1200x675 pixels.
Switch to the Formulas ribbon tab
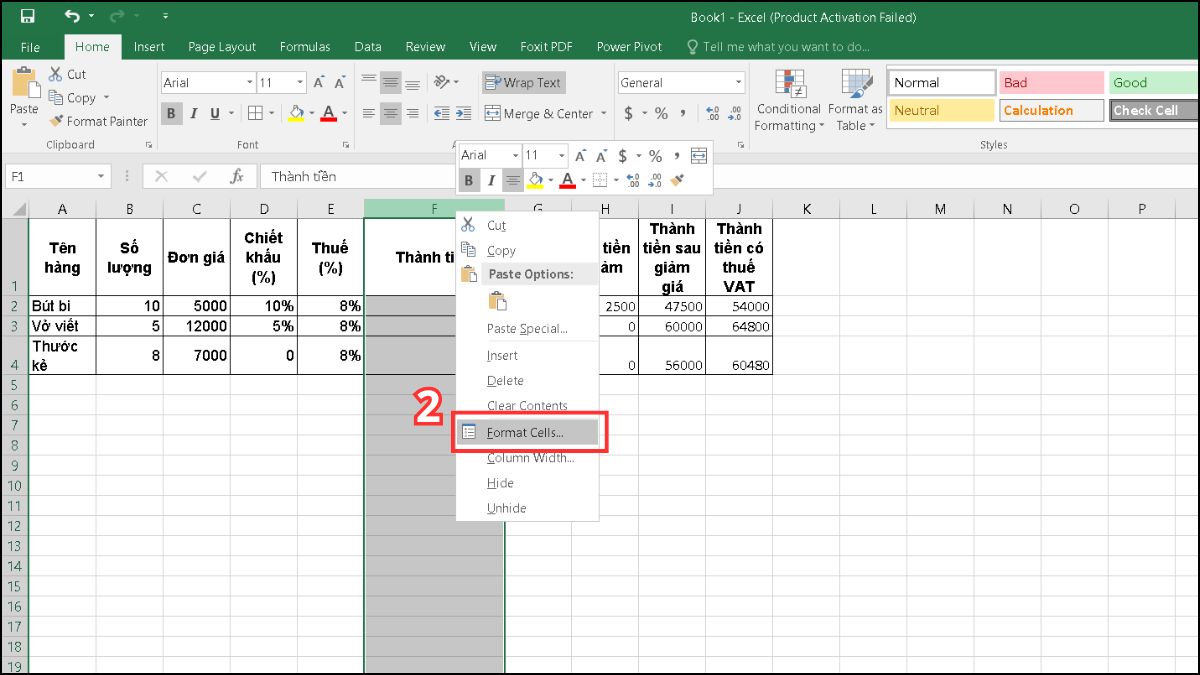click(x=305, y=46)
